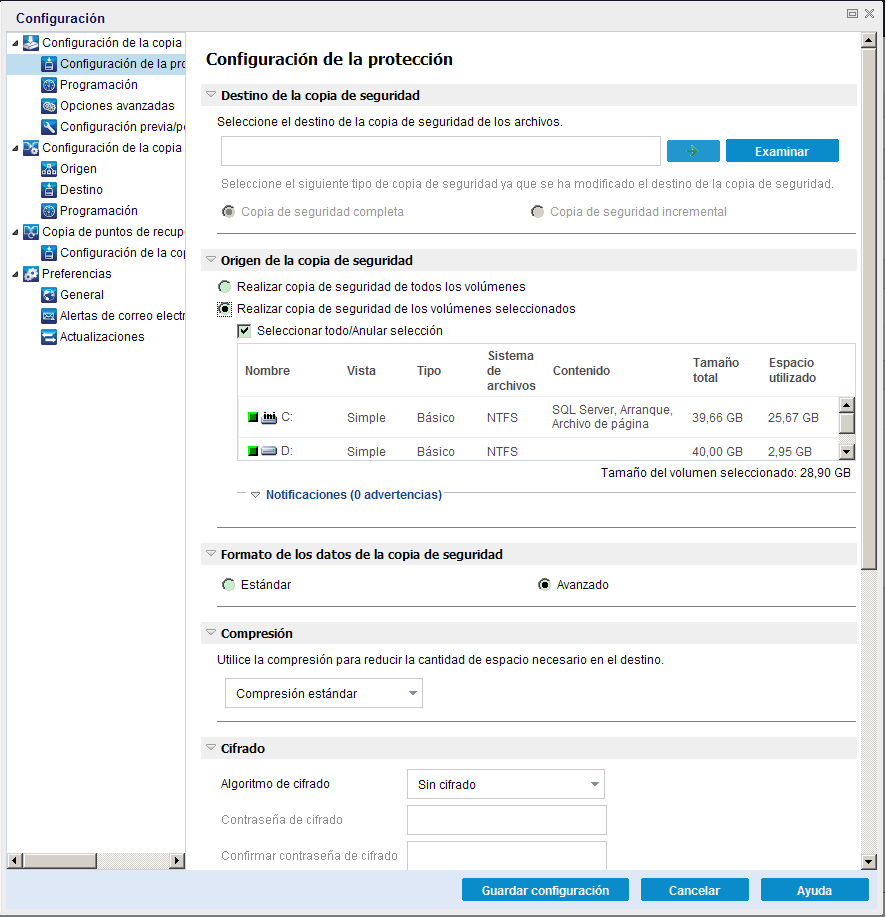This screenshot has height=917, width=886.
Task: Collapse the first Configuración de la copia tree node
Action: [x=15, y=43]
